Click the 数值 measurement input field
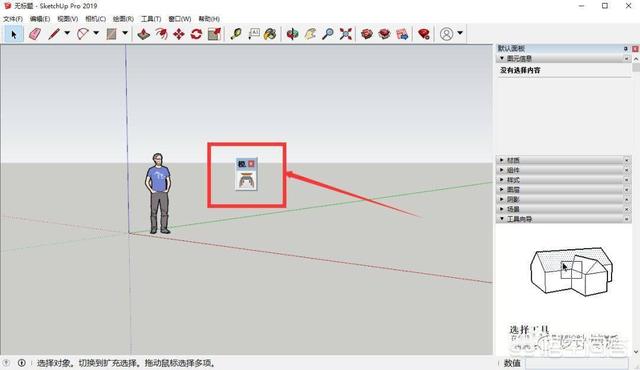 pos(577,363)
